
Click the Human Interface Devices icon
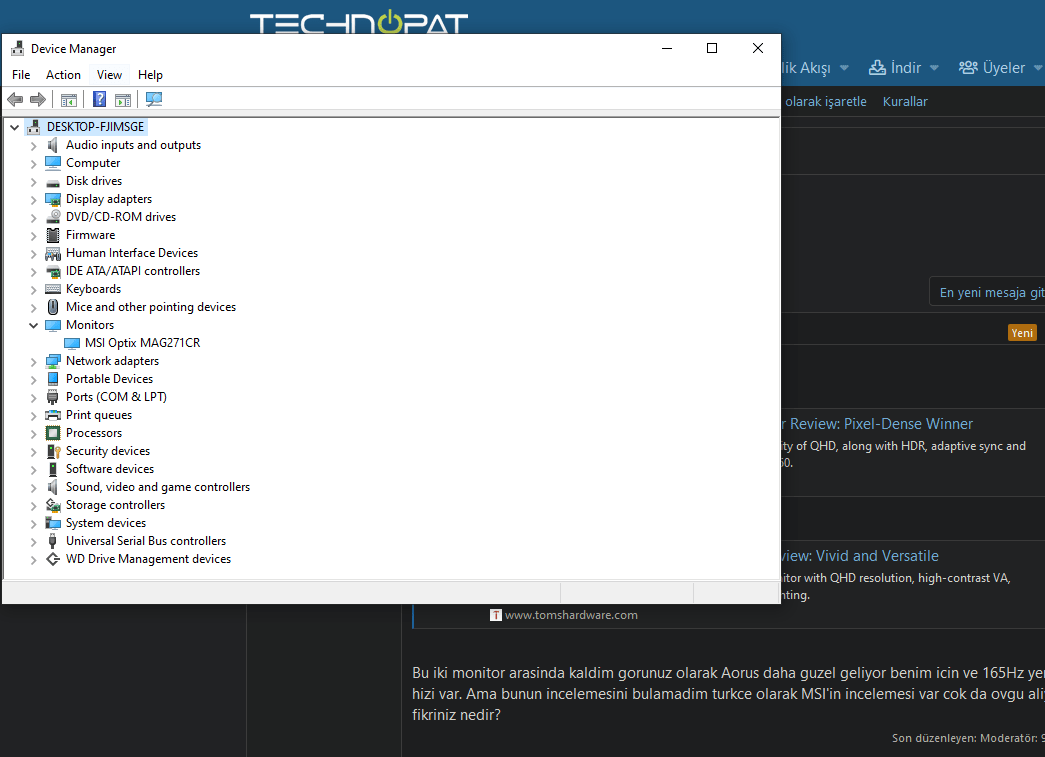click(53, 253)
